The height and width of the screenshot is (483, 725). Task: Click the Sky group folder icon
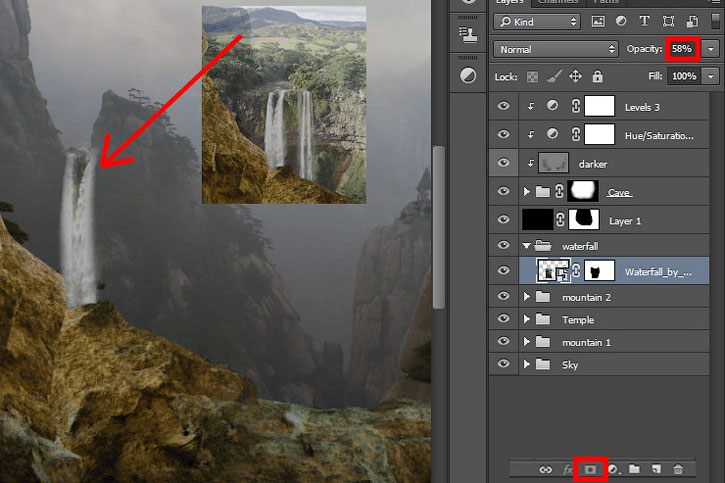[543, 364]
